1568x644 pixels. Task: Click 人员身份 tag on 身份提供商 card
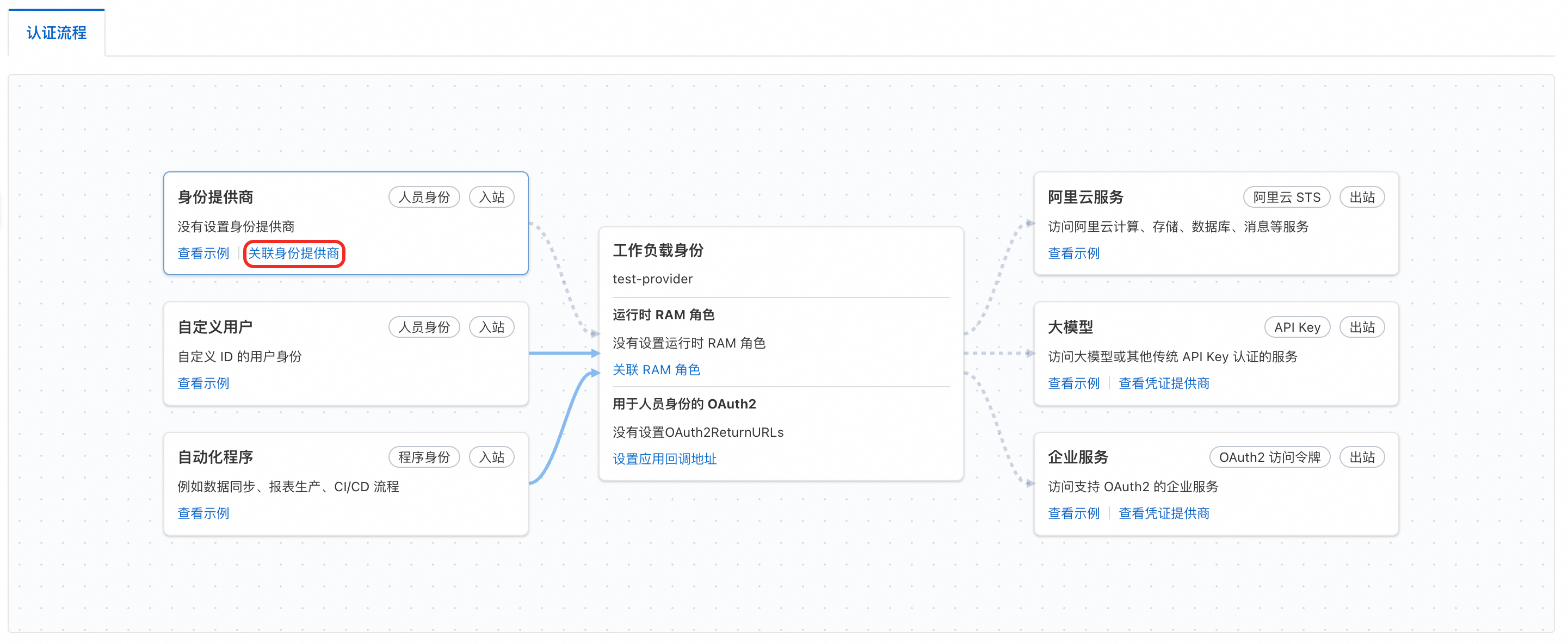[x=424, y=197]
